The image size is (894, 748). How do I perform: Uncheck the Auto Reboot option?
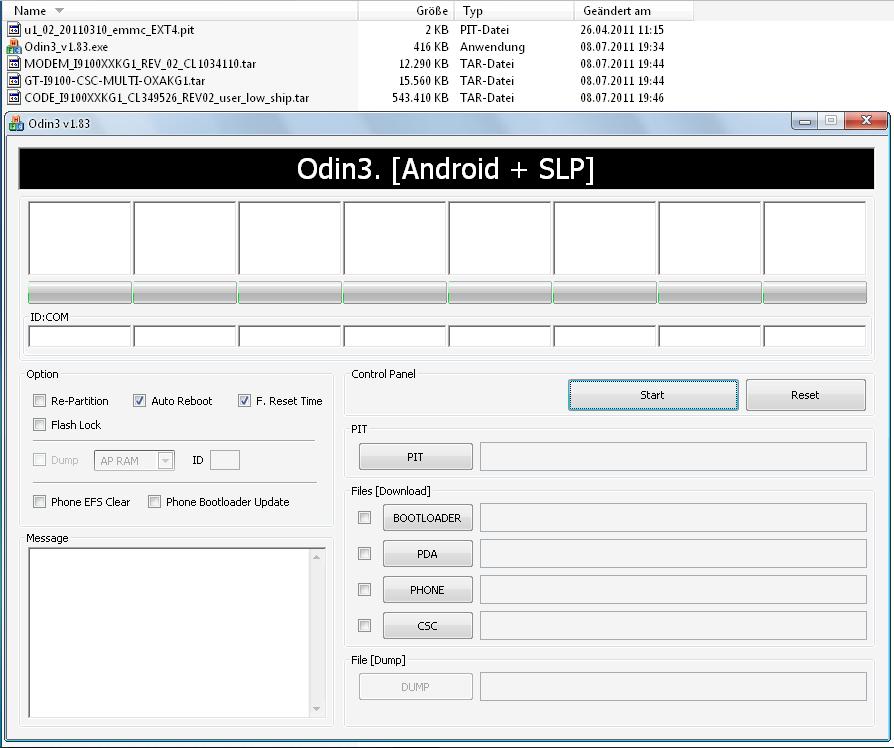pyautogui.click(x=139, y=401)
